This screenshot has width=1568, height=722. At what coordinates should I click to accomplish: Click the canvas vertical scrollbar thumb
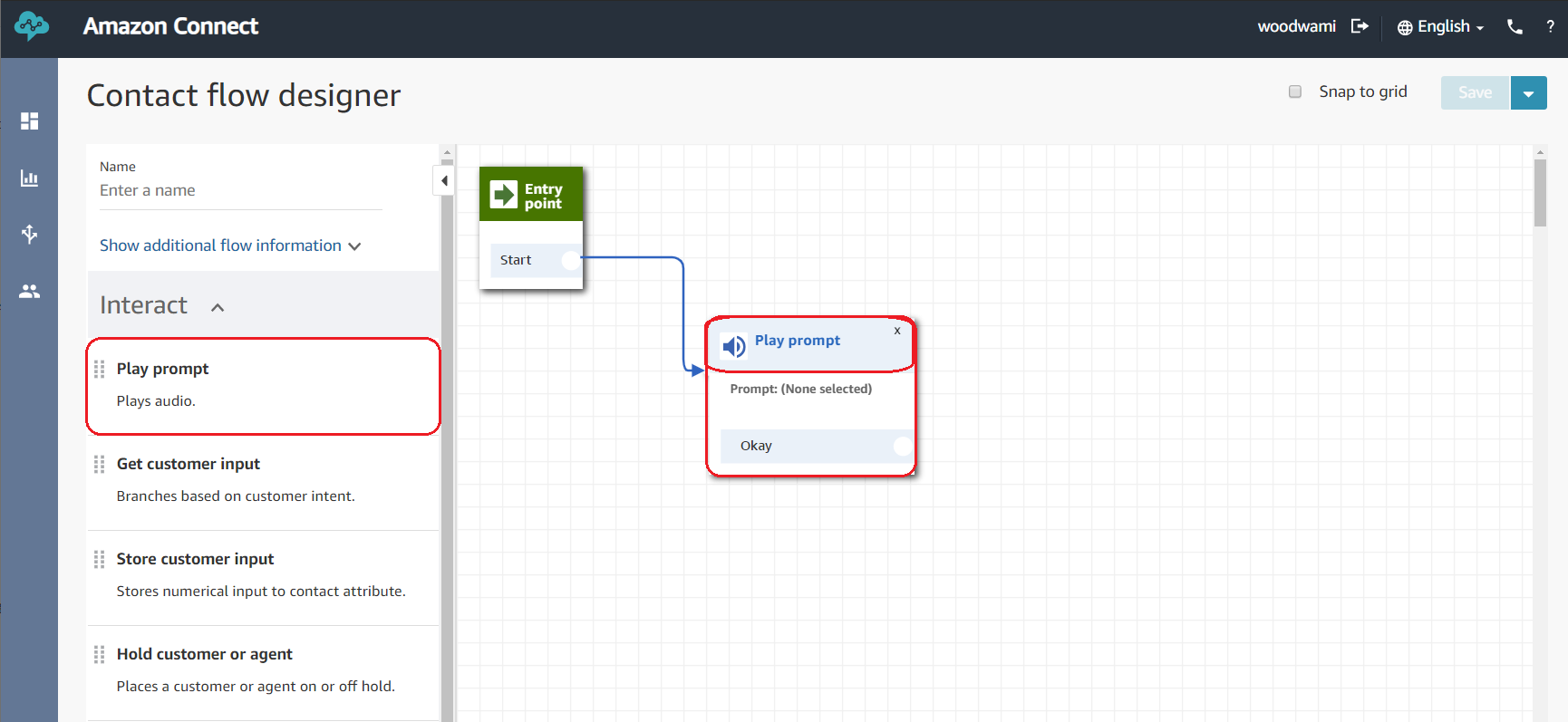tap(1540, 192)
